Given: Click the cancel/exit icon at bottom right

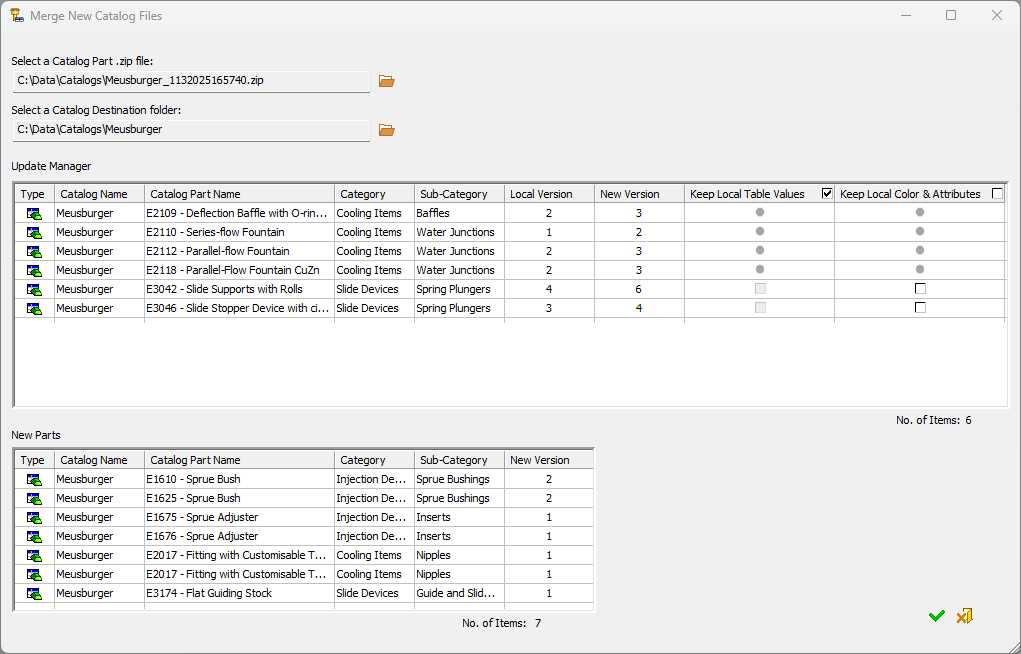Looking at the screenshot, I should (964, 616).
